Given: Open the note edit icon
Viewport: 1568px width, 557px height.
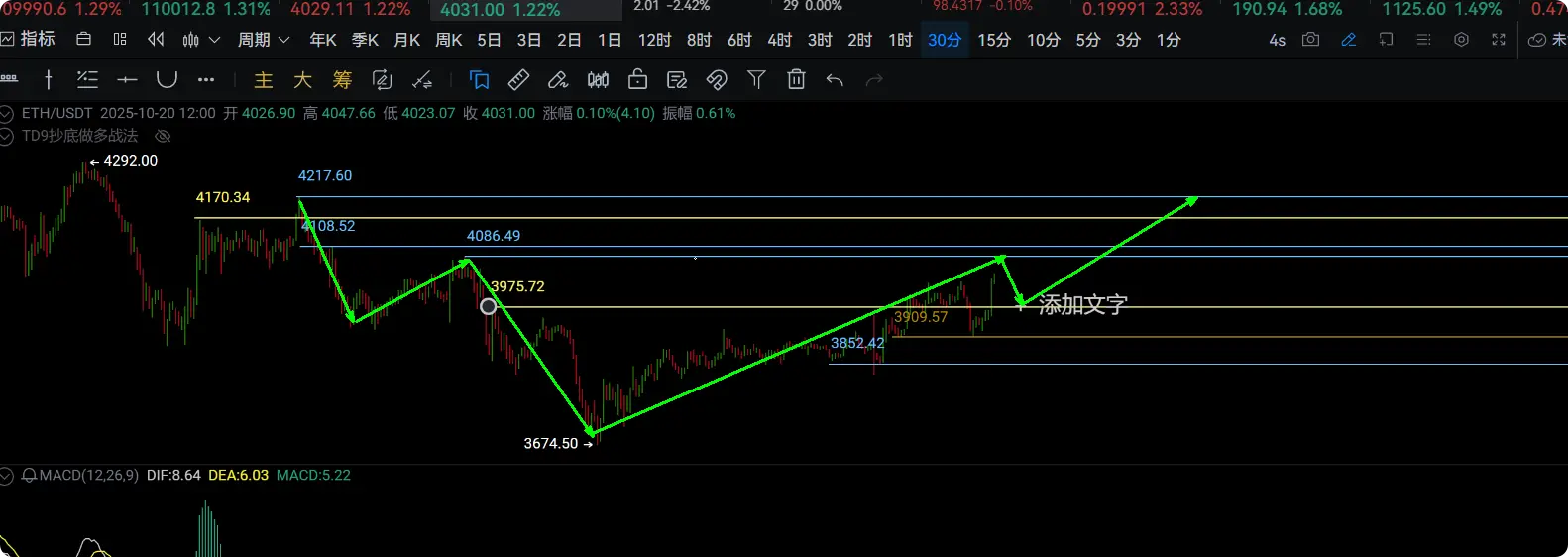Looking at the screenshot, I should pos(677,80).
